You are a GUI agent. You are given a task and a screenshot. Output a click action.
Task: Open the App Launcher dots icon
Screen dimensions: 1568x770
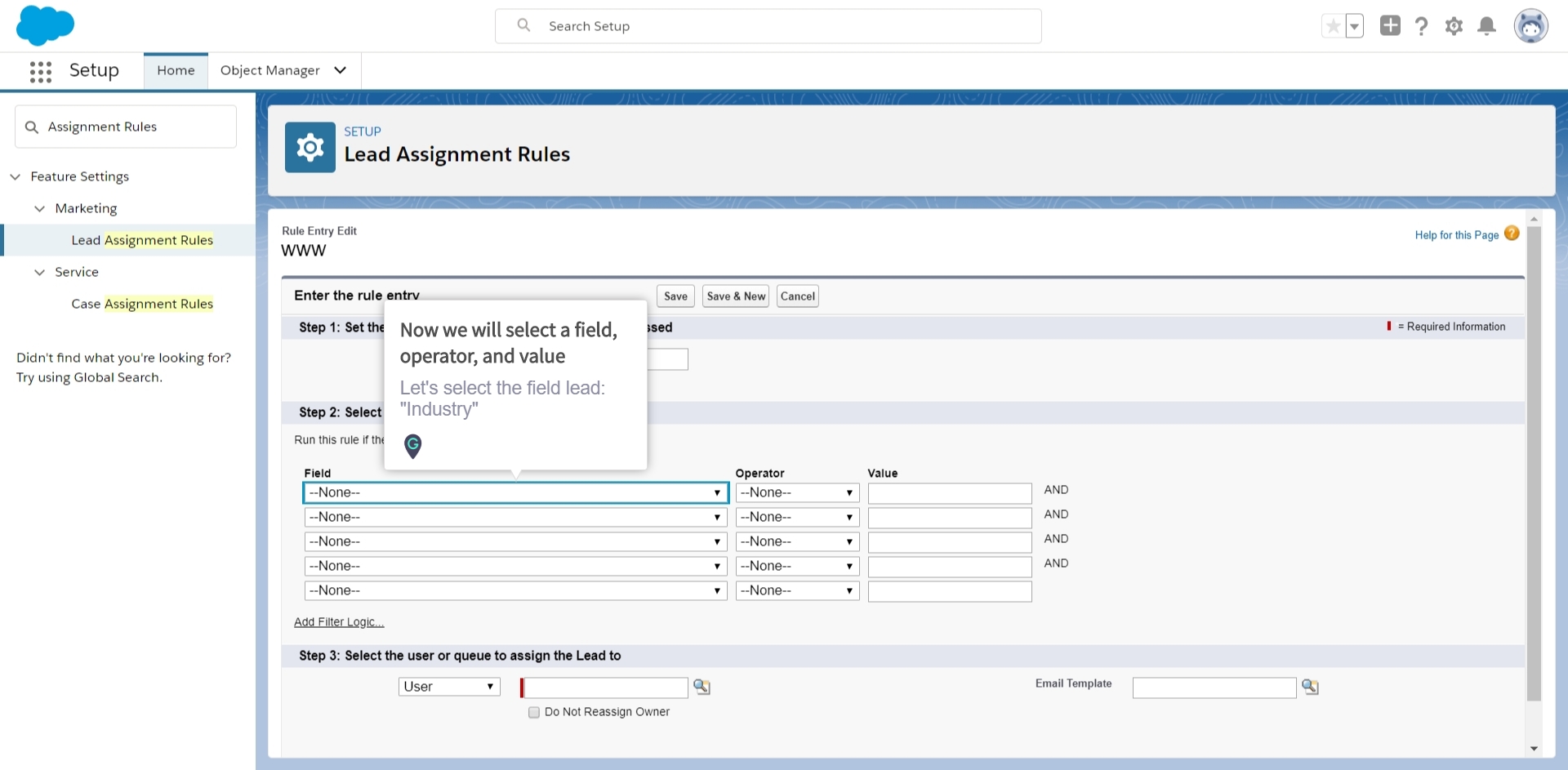(x=41, y=72)
